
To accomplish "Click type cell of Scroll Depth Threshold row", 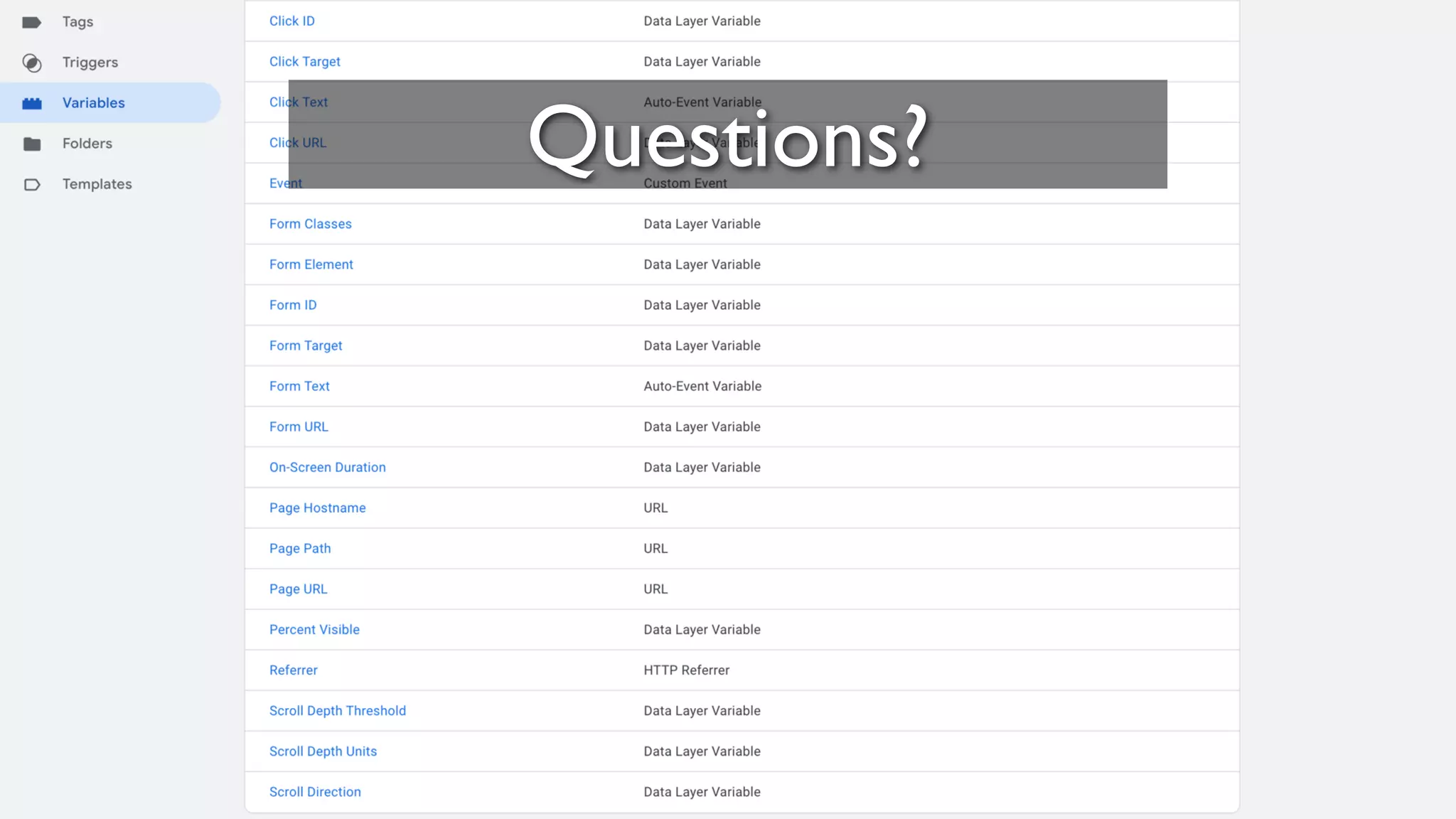I will [702, 710].
